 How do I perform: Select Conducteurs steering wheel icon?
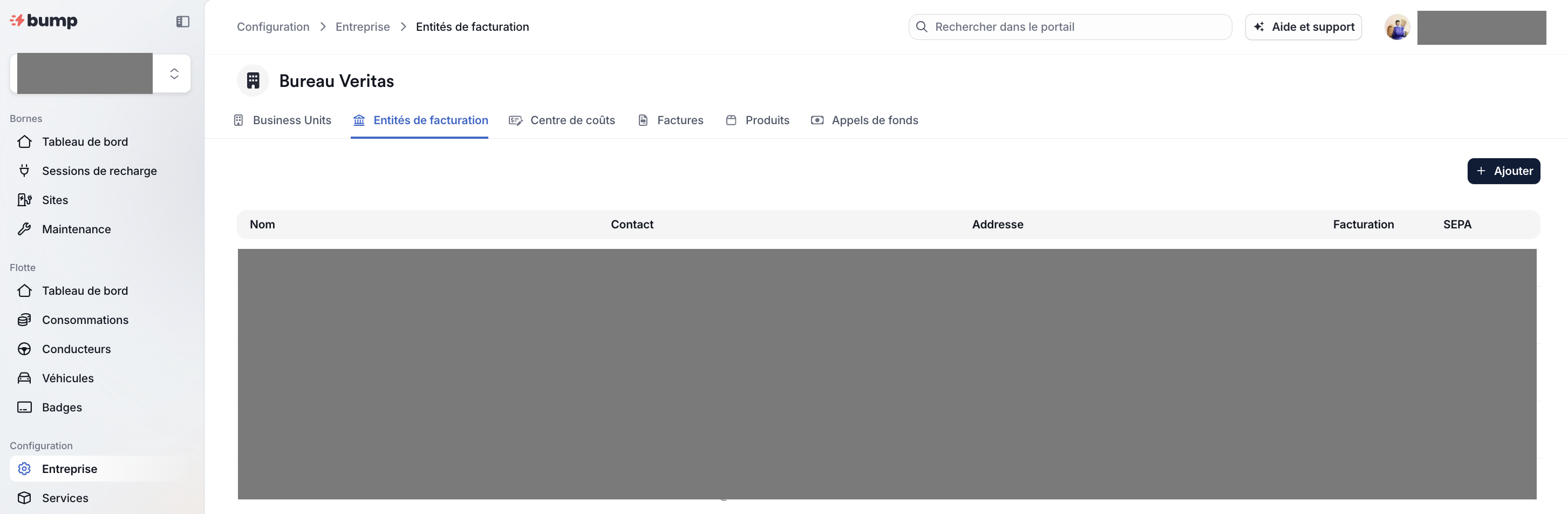coord(24,349)
